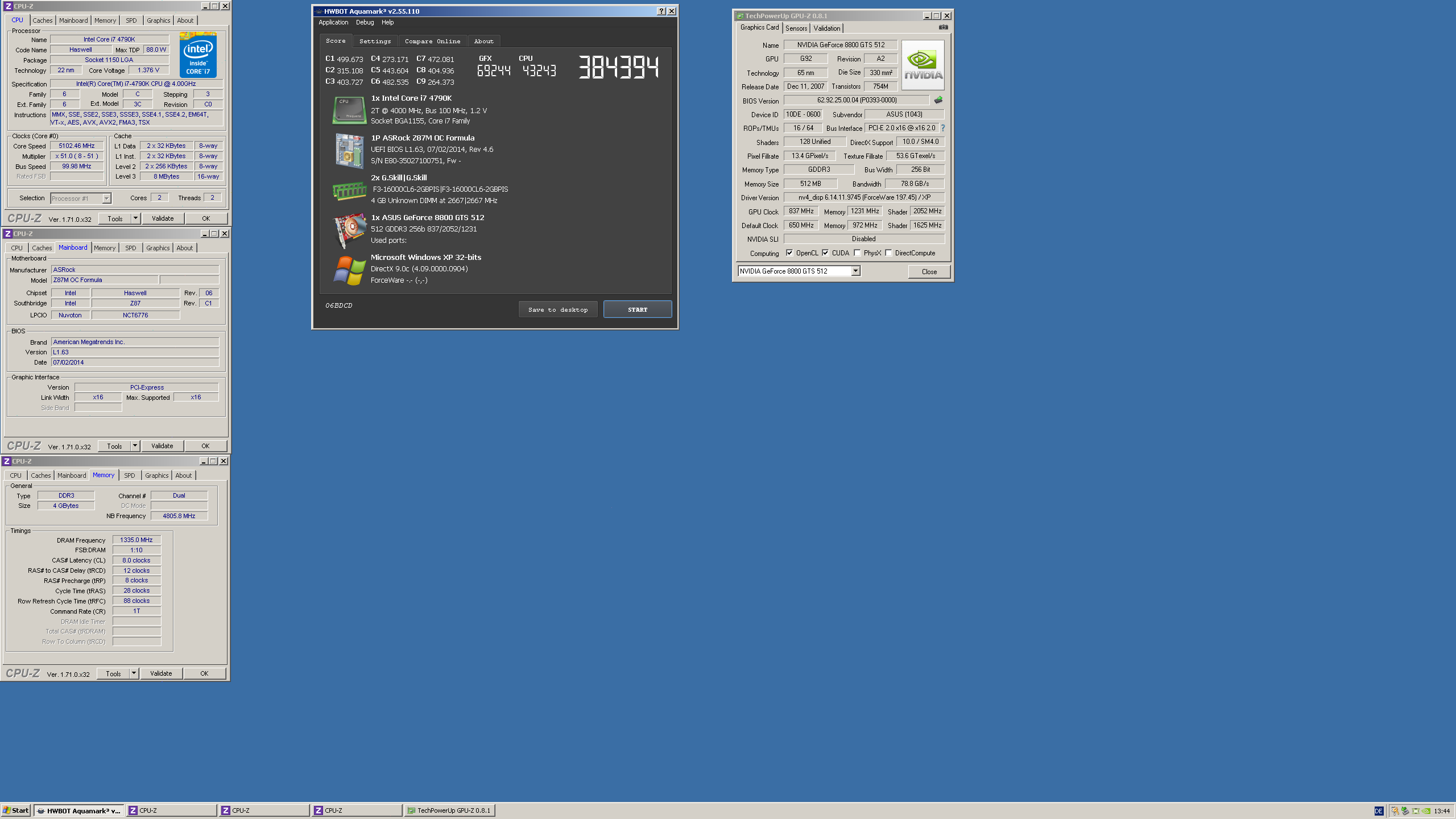Click the RAM module icon in Aquamark
Viewport: 1456px width, 819px height.
tap(349, 191)
